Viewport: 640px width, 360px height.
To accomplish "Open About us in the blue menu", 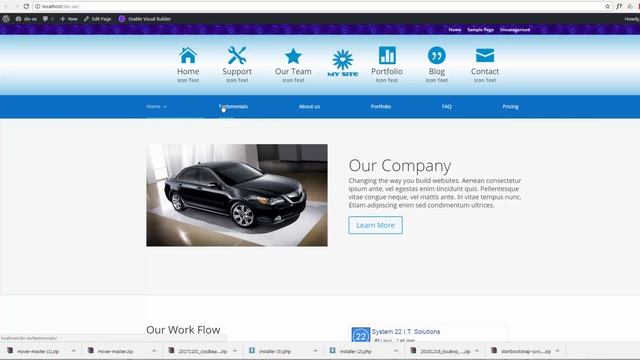I will [x=309, y=107].
